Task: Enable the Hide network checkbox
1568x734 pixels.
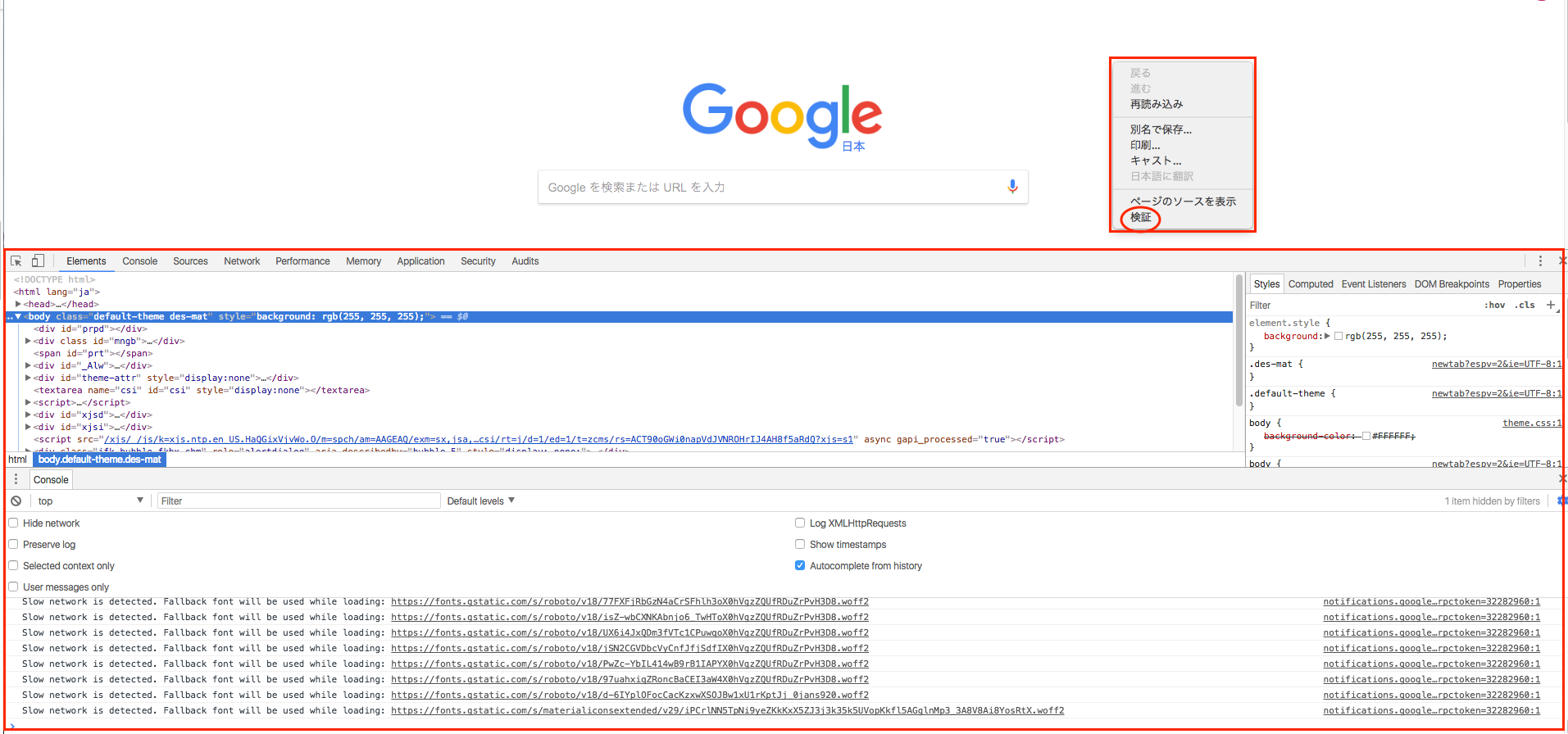Action: [x=13, y=523]
